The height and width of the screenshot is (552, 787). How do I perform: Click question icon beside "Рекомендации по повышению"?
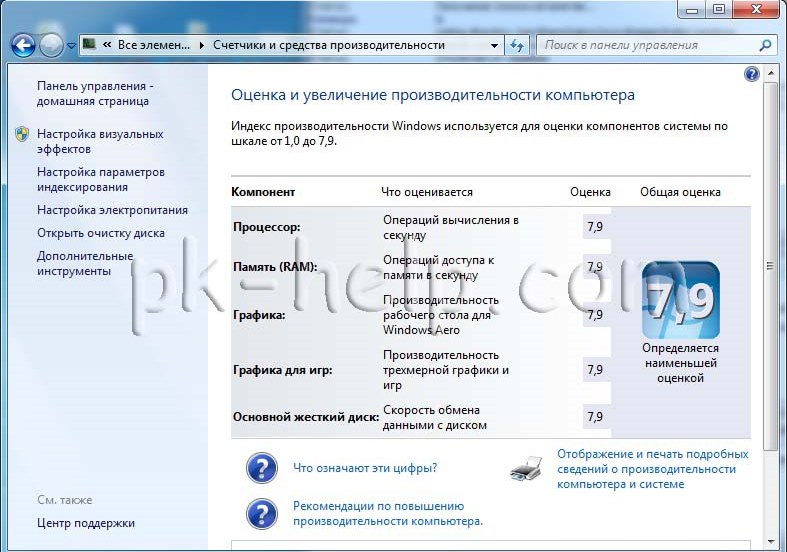coord(261,513)
